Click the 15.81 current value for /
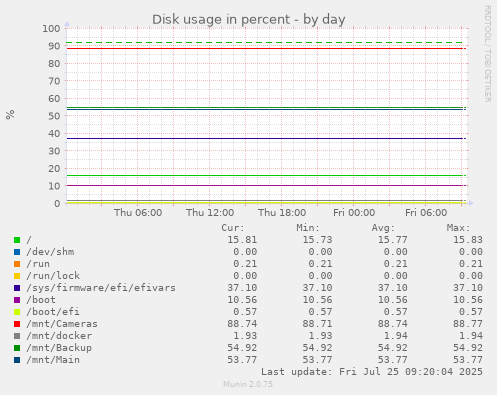 [x=242, y=240]
